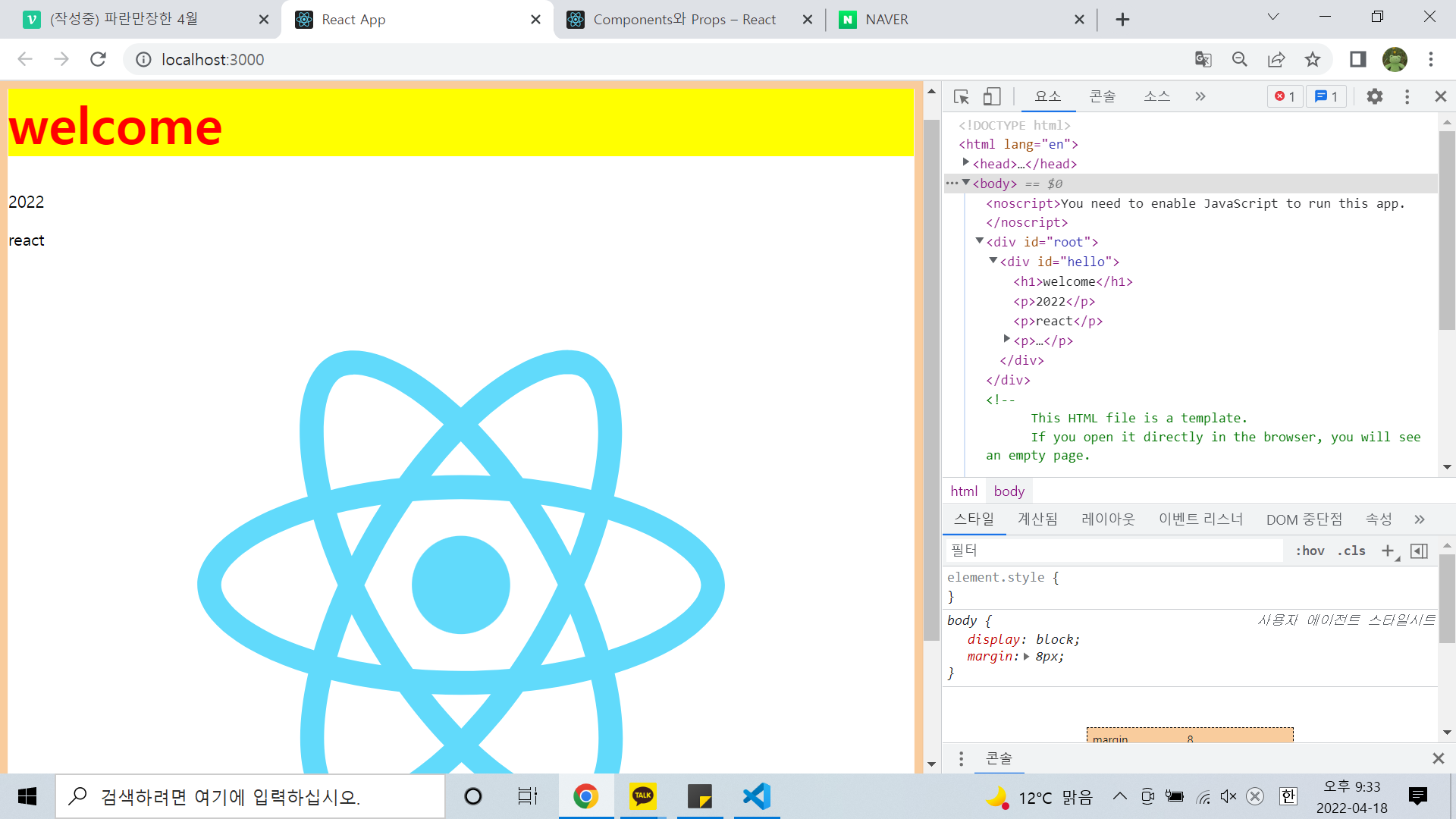The height and width of the screenshot is (819, 1456).
Task: Open the 이벤트 리스너 tab
Action: [x=1200, y=519]
